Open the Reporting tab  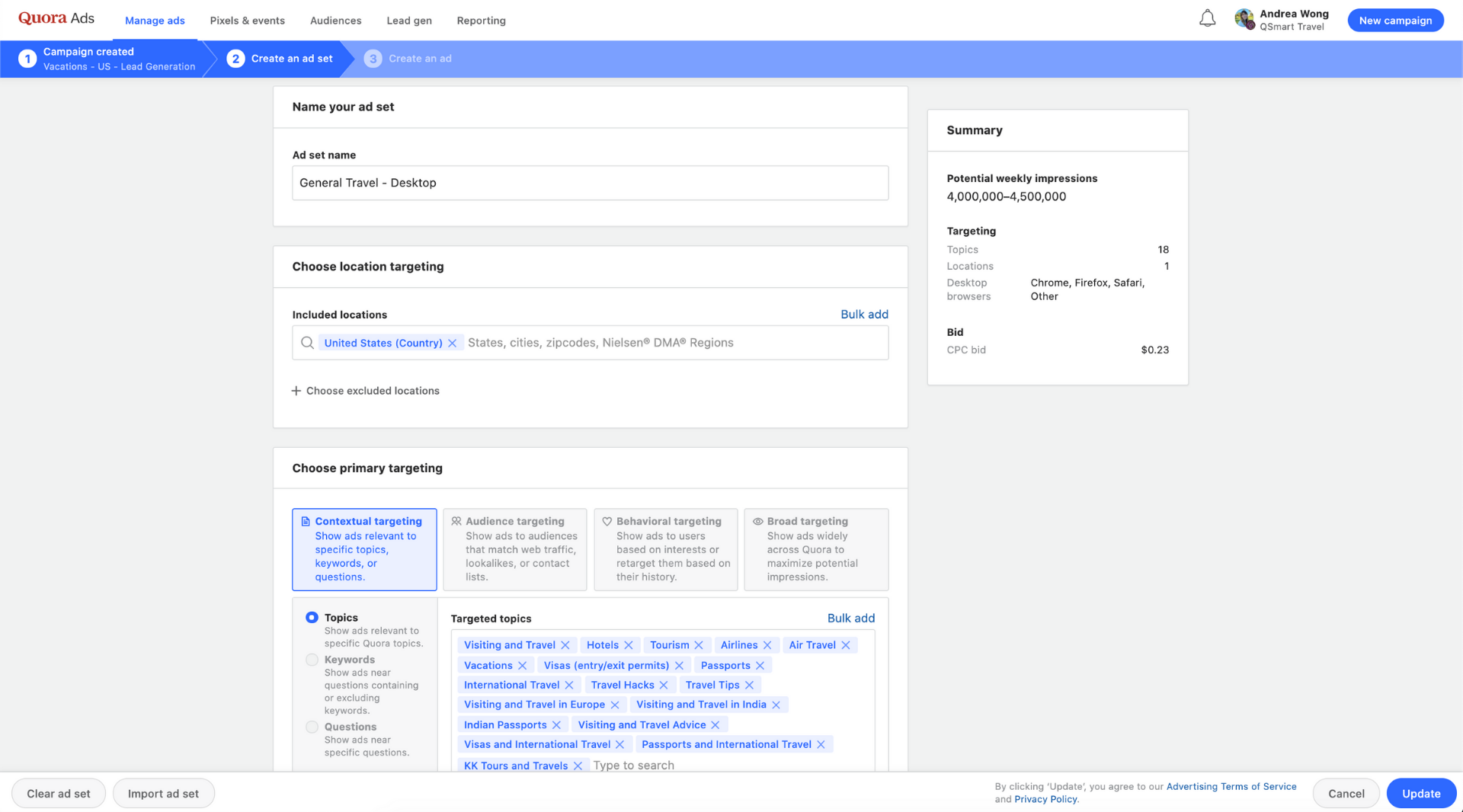coord(481,21)
